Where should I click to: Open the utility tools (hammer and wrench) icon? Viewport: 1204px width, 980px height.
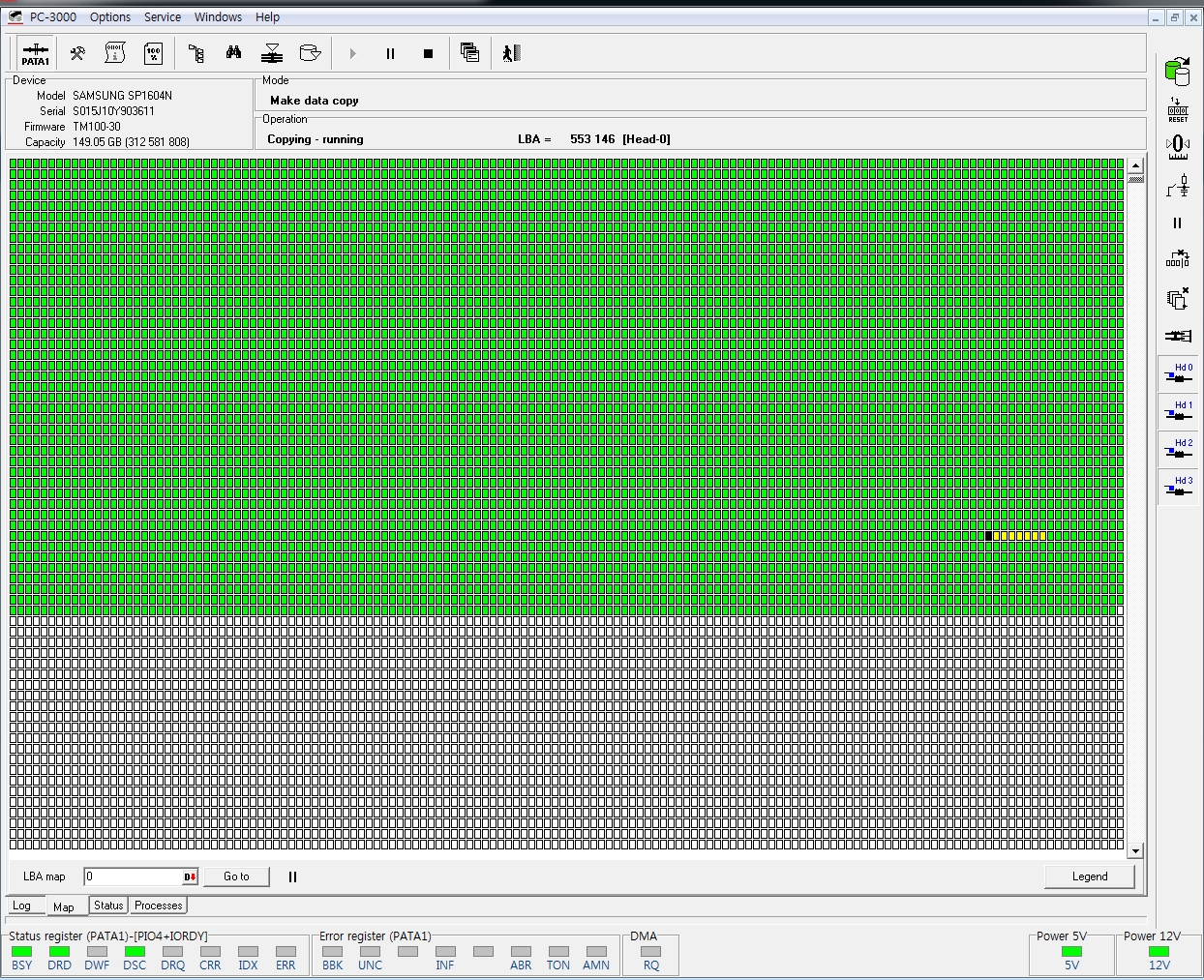77,53
